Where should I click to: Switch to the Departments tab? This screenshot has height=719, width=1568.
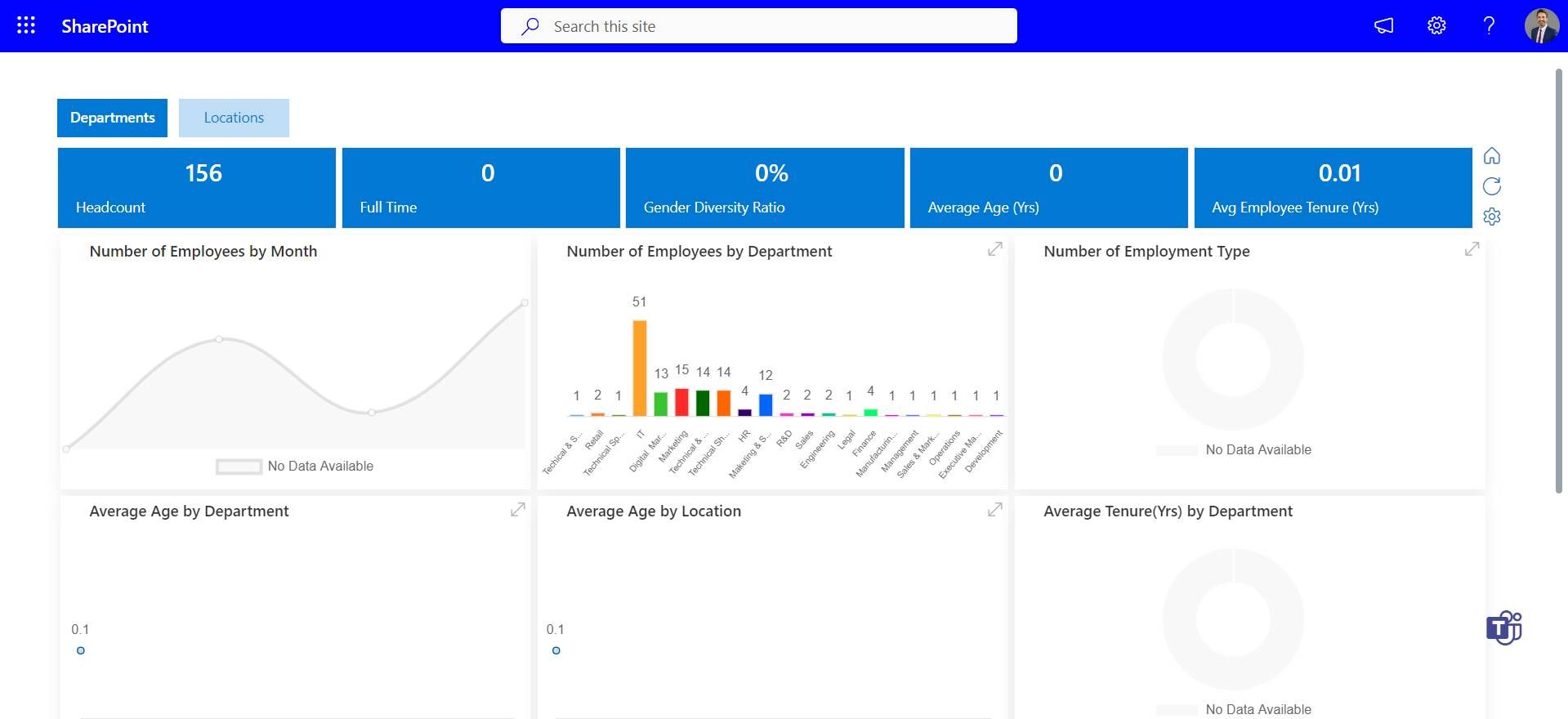112,118
